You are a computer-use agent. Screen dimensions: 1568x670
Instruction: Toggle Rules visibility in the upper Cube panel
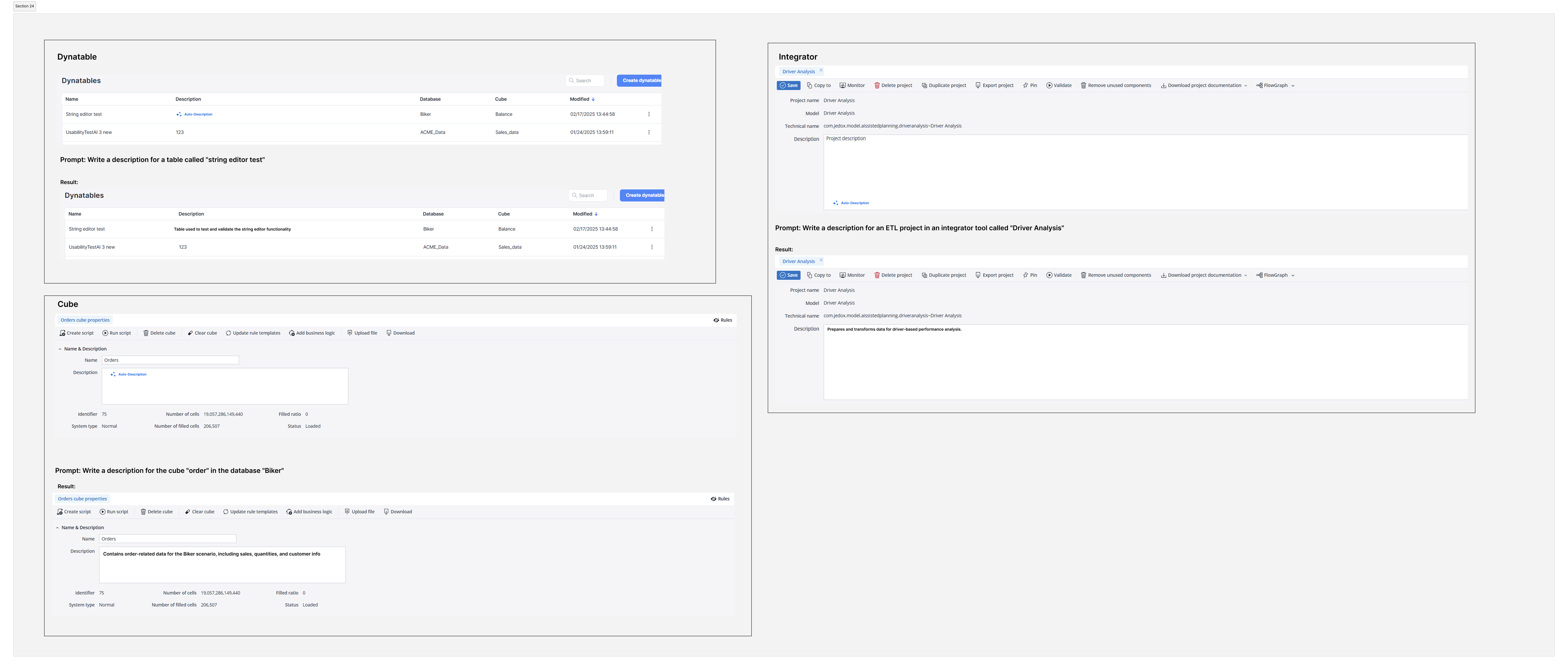[x=723, y=320]
